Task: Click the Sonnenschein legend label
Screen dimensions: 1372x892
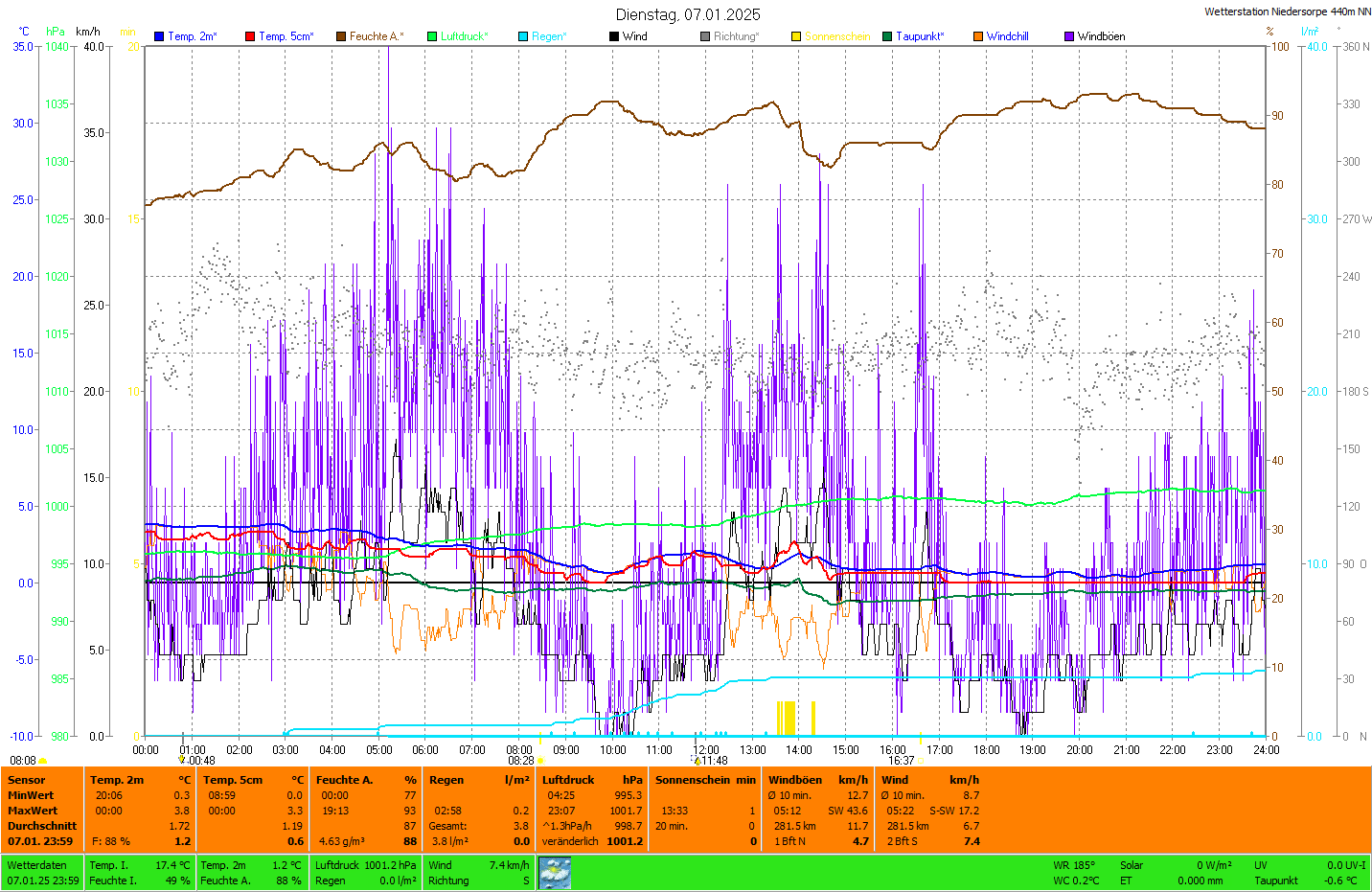Action: [x=837, y=36]
